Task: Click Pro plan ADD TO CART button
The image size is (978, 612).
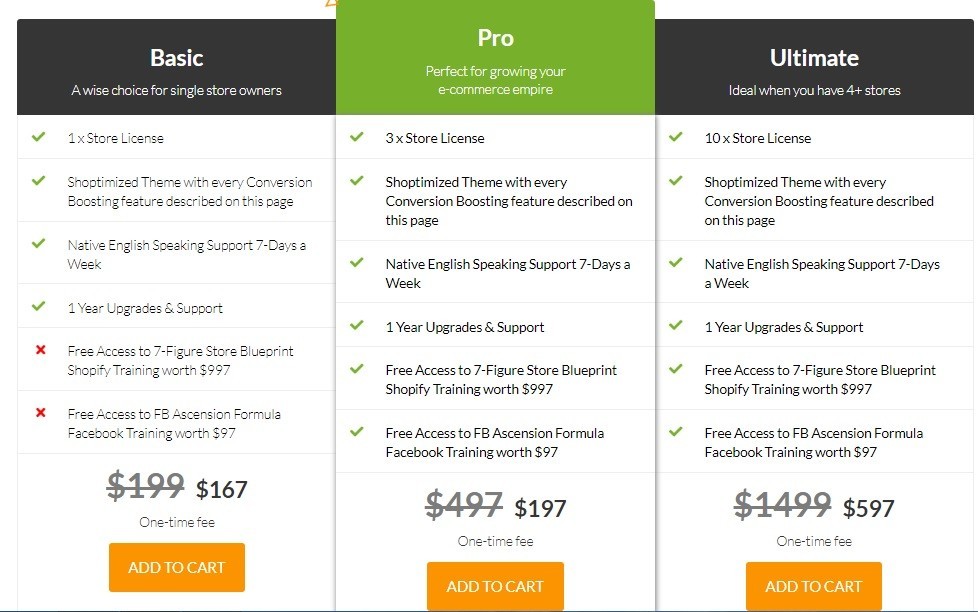Action: point(495,586)
